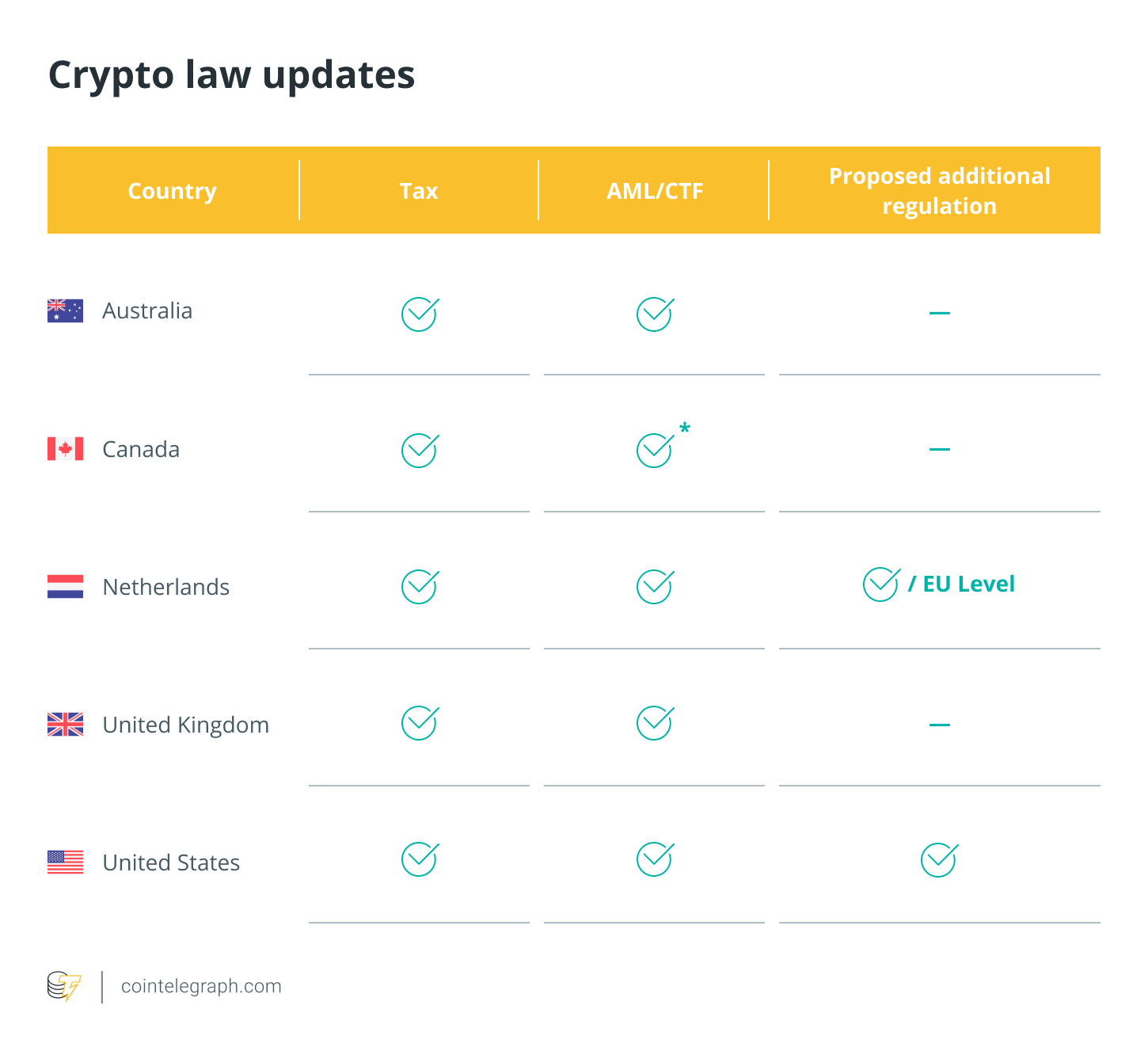Click the United States flag icon
The image size is (1148, 1051).
click(x=65, y=863)
